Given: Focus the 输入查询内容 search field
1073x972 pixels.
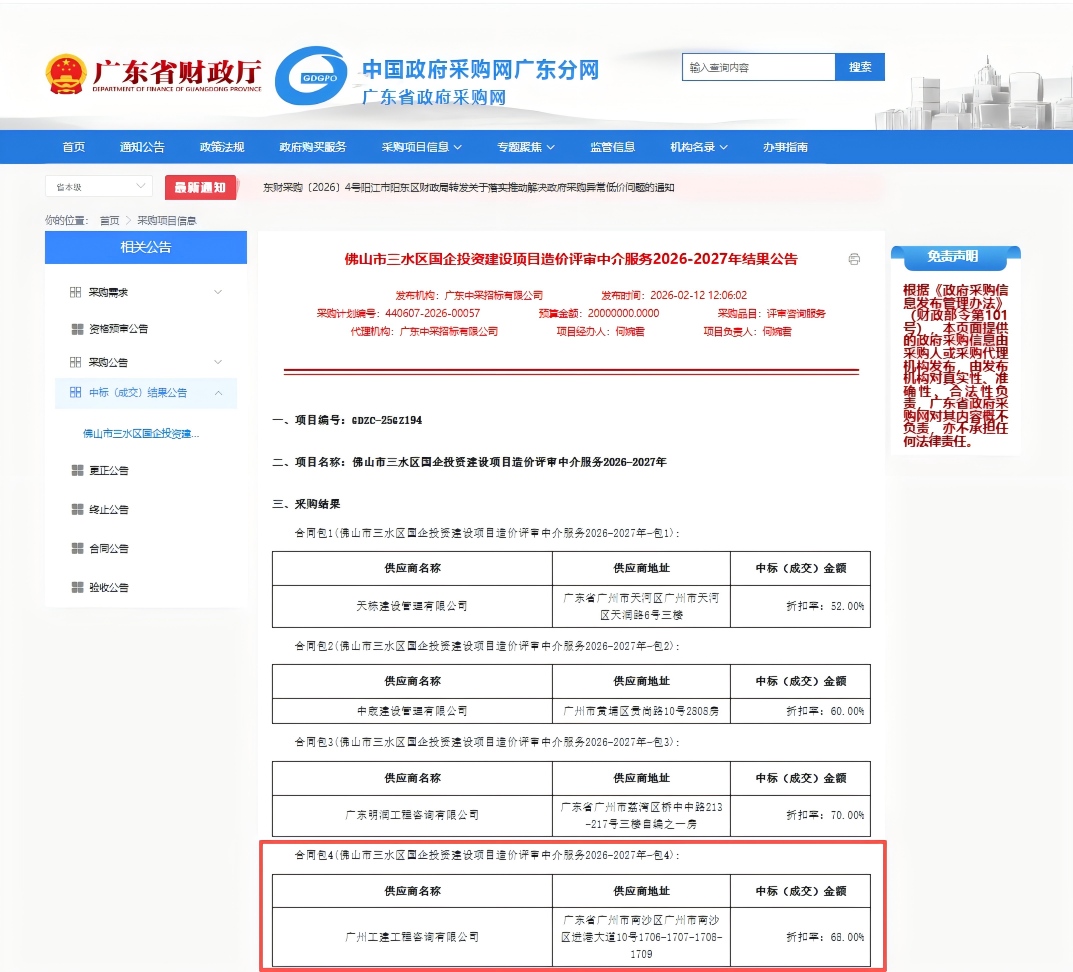Looking at the screenshot, I should click(x=758, y=67).
